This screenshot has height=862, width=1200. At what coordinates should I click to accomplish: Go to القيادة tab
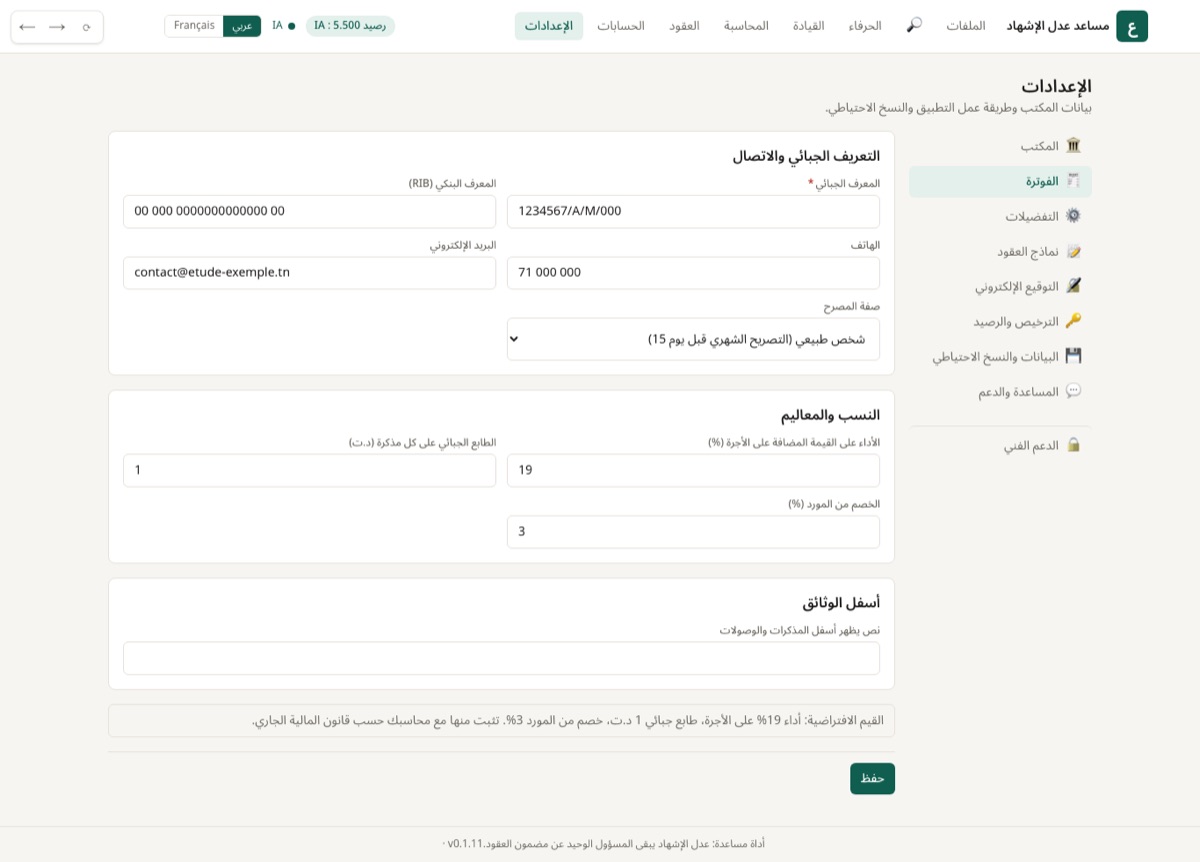pos(808,26)
